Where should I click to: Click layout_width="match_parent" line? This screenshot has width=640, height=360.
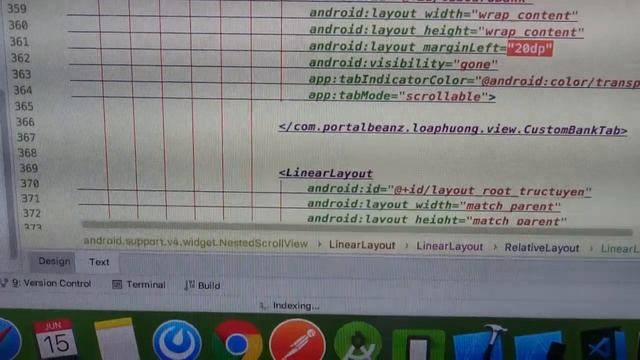point(434,205)
